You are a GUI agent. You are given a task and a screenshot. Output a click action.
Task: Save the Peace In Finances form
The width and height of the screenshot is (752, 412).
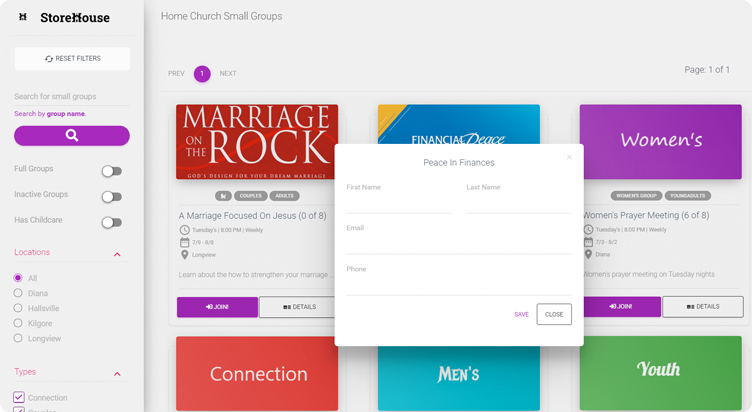pyautogui.click(x=521, y=314)
